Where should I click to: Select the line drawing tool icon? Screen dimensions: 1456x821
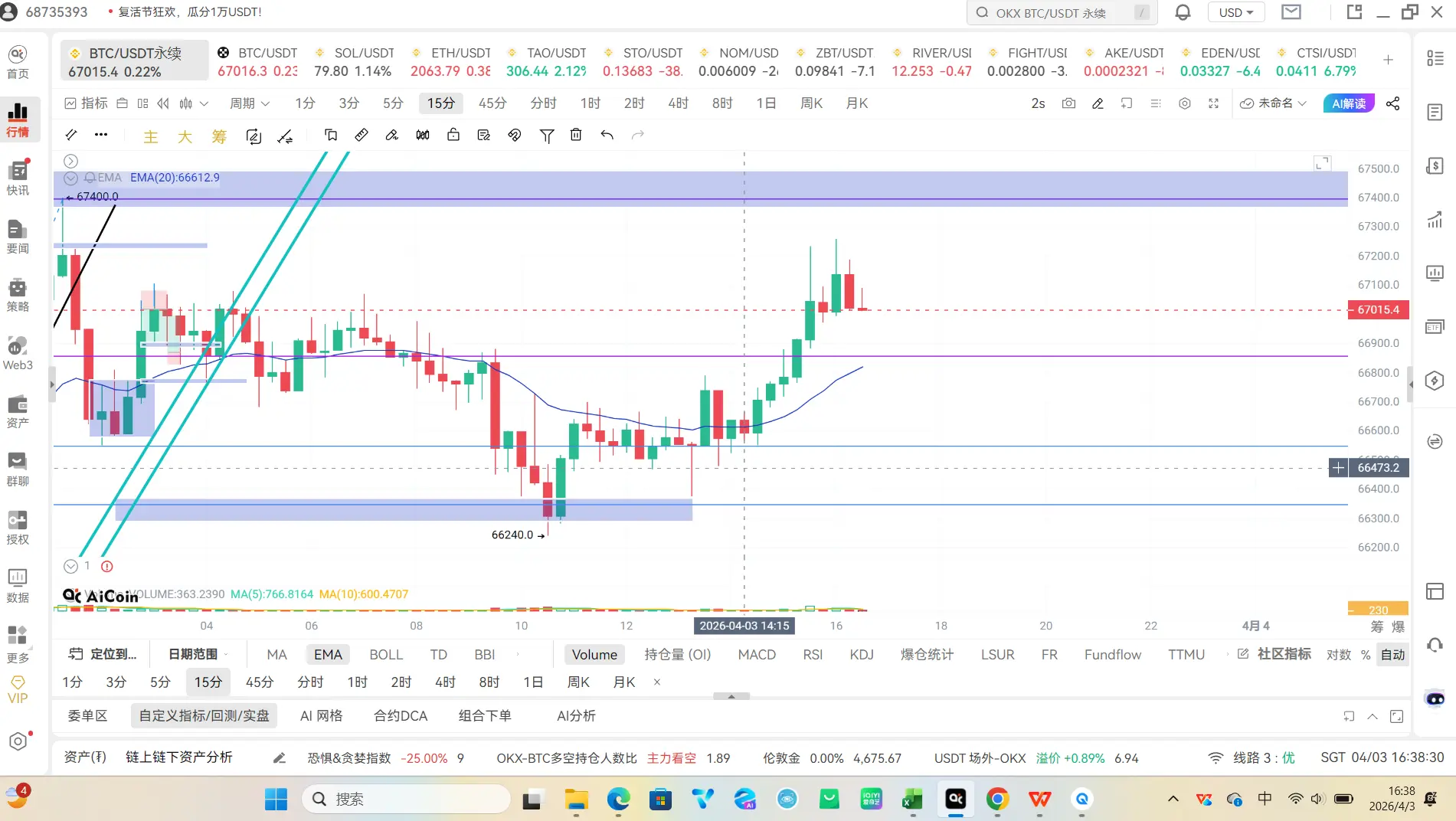tap(71, 135)
